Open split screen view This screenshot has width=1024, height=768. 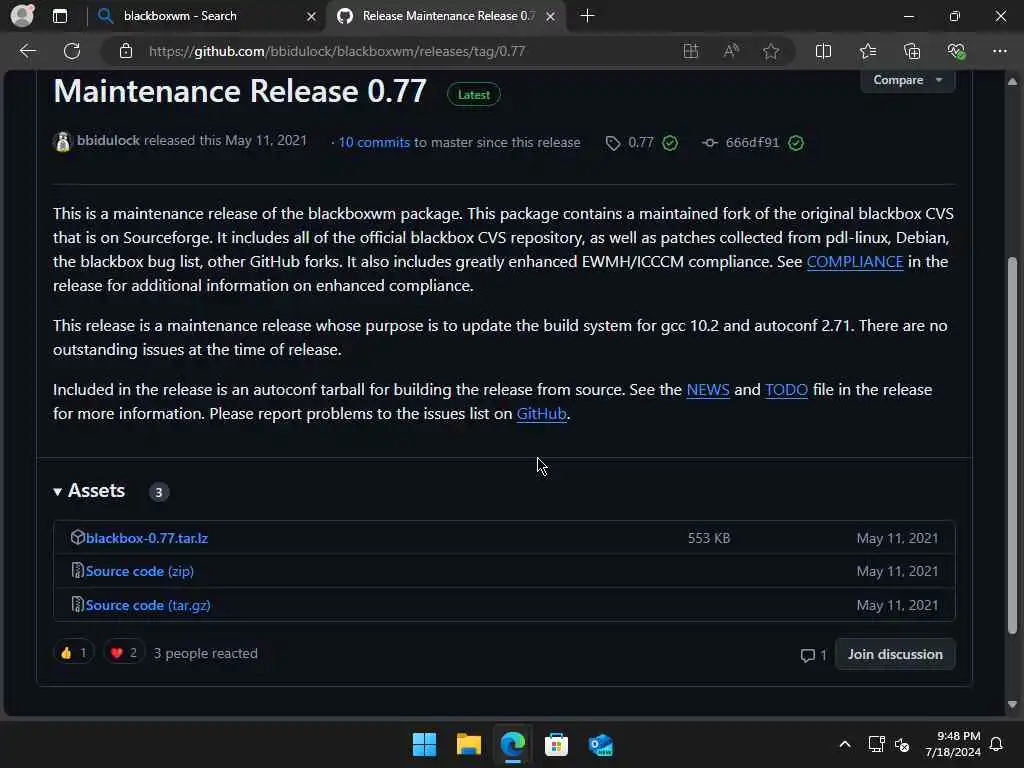(x=824, y=51)
